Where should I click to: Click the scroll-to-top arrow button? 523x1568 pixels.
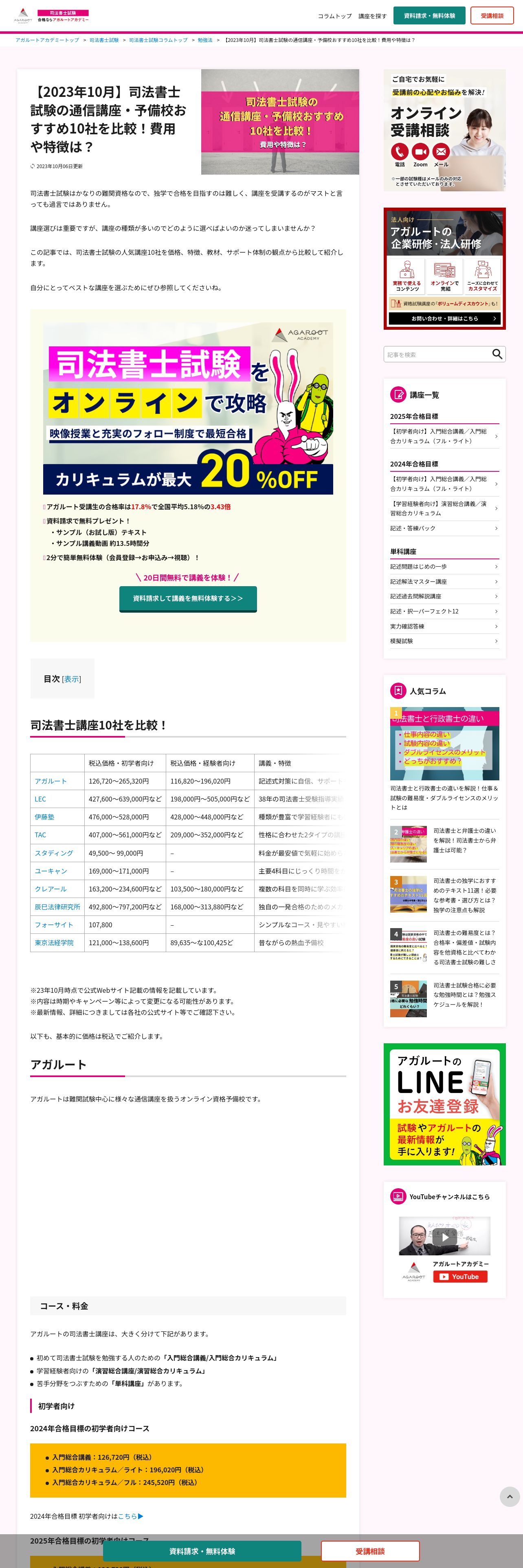[x=510, y=1497]
